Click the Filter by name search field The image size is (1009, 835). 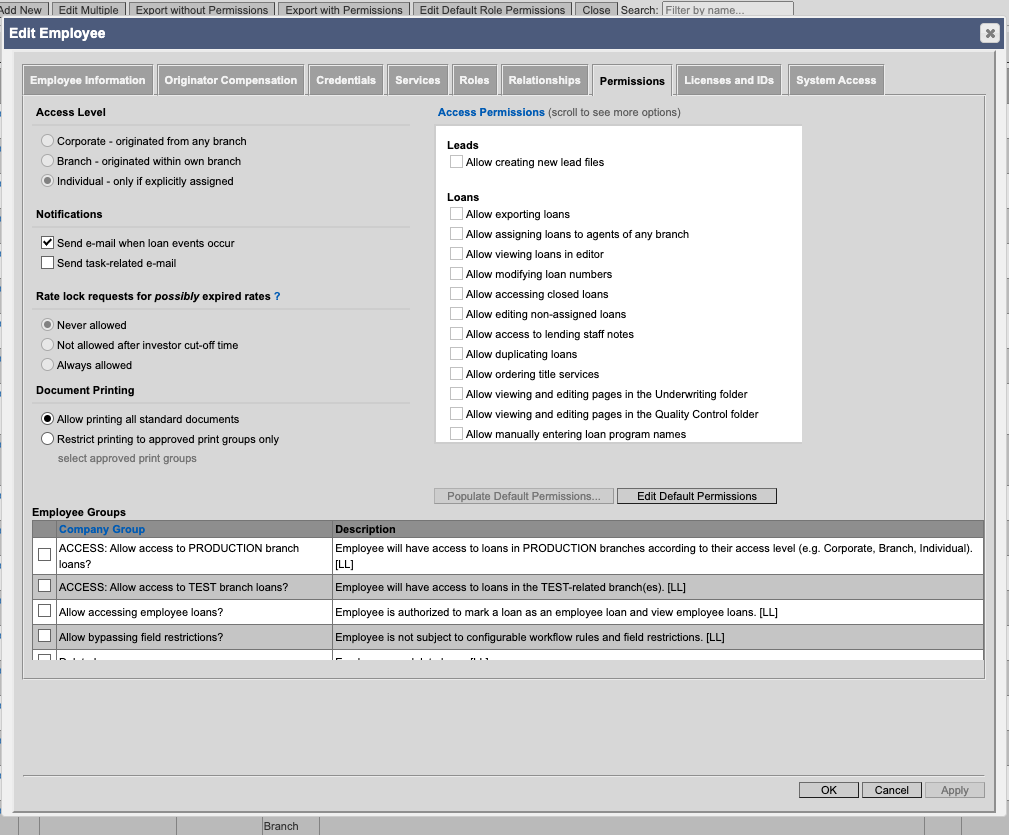coord(727,10)
